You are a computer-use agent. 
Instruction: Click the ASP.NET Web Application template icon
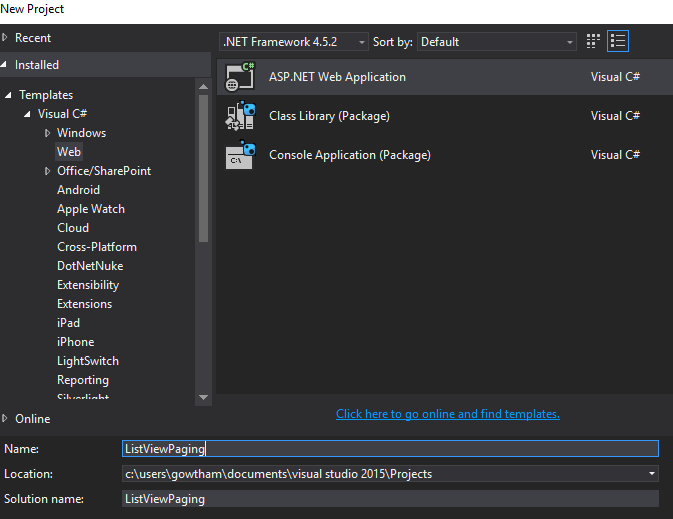(x=240, y=77)
